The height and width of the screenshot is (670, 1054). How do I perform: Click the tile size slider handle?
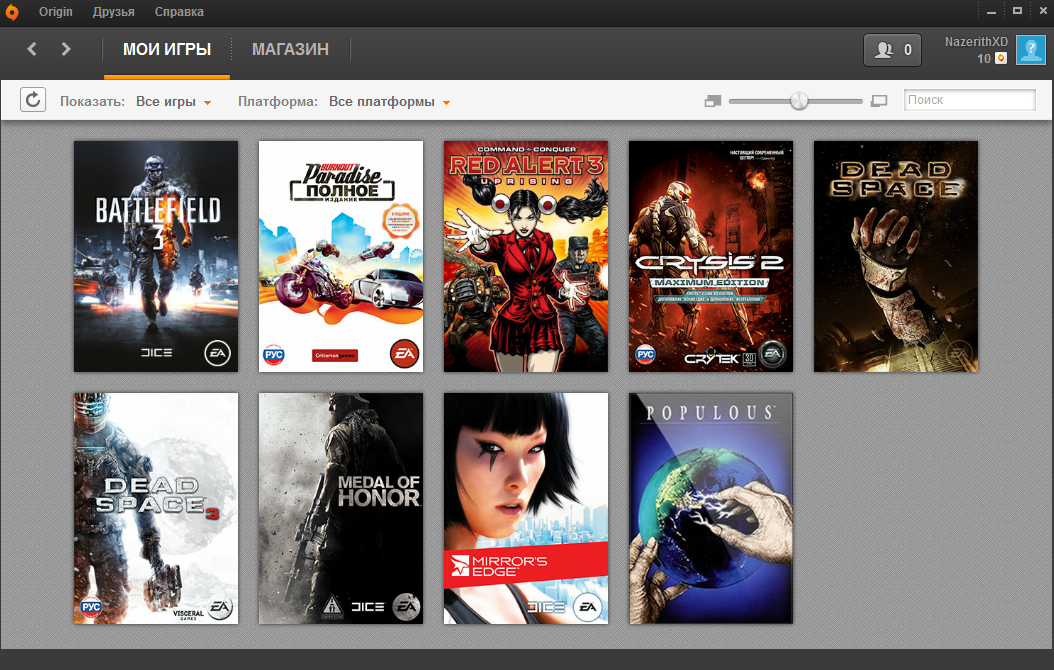[x=799, y=101]
